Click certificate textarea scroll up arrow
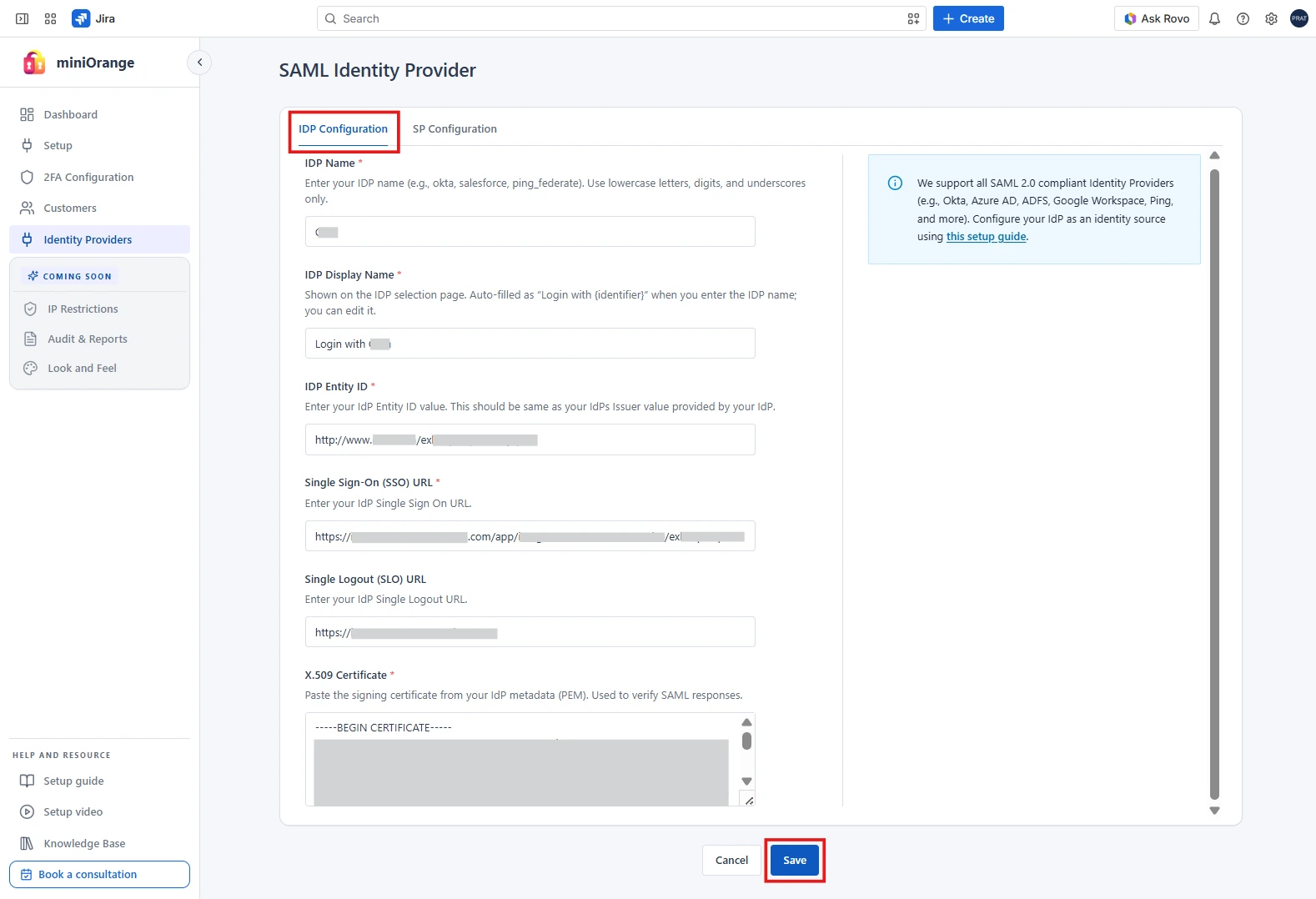The width and height of the screenshot is (1316, 899). [x=747, y=722]
